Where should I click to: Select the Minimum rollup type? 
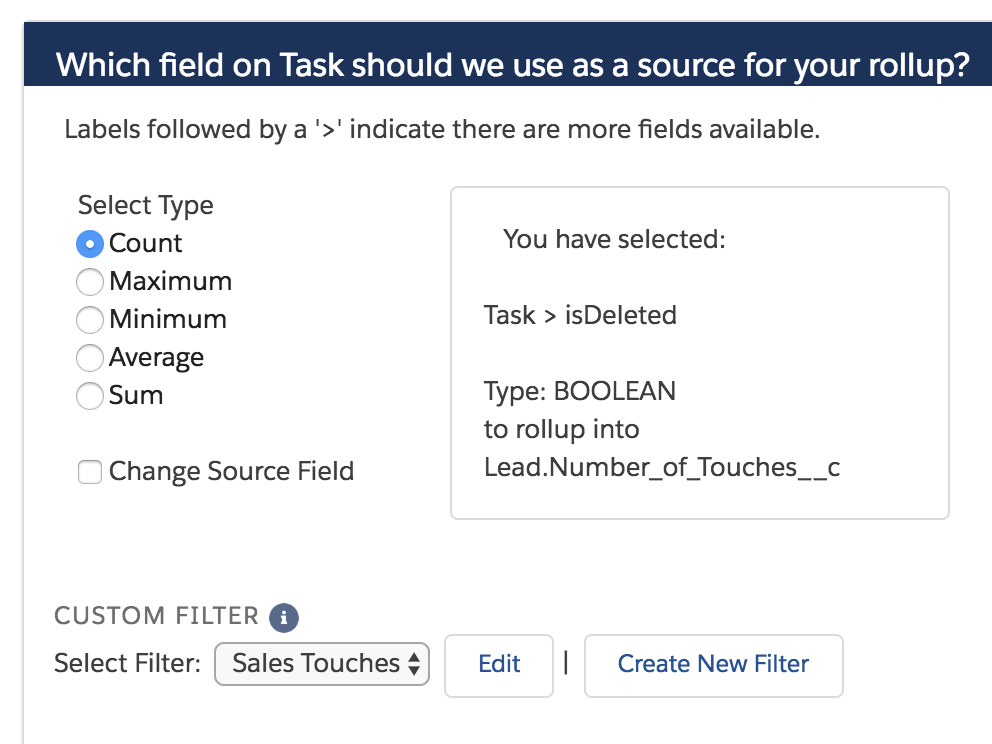90,319
